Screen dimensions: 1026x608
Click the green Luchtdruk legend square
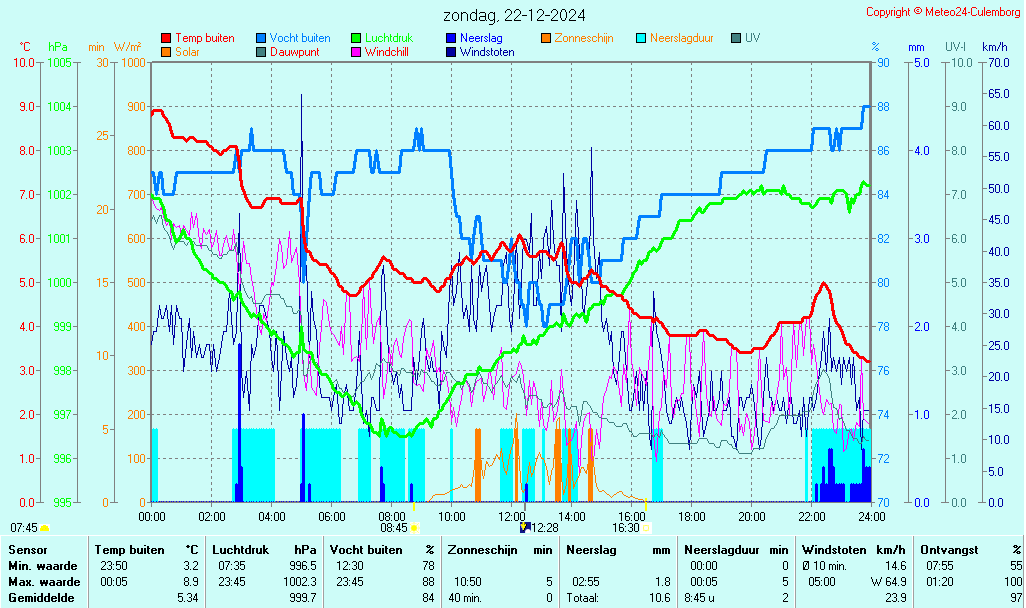tap(356, 38)
